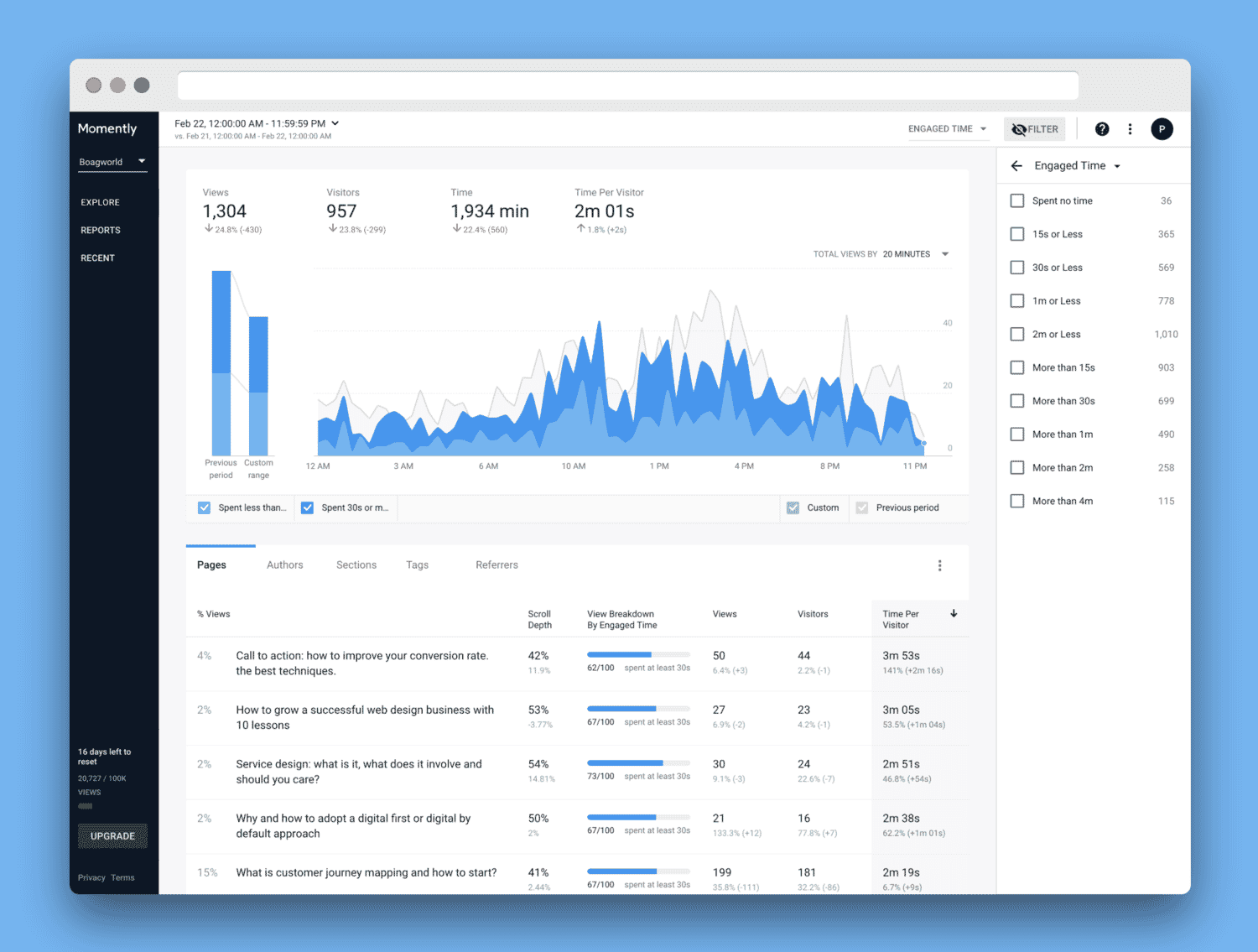Screen dimensions: 1258x952
Task: Uncheck the Spent less than filter
Action: (204, 507)
